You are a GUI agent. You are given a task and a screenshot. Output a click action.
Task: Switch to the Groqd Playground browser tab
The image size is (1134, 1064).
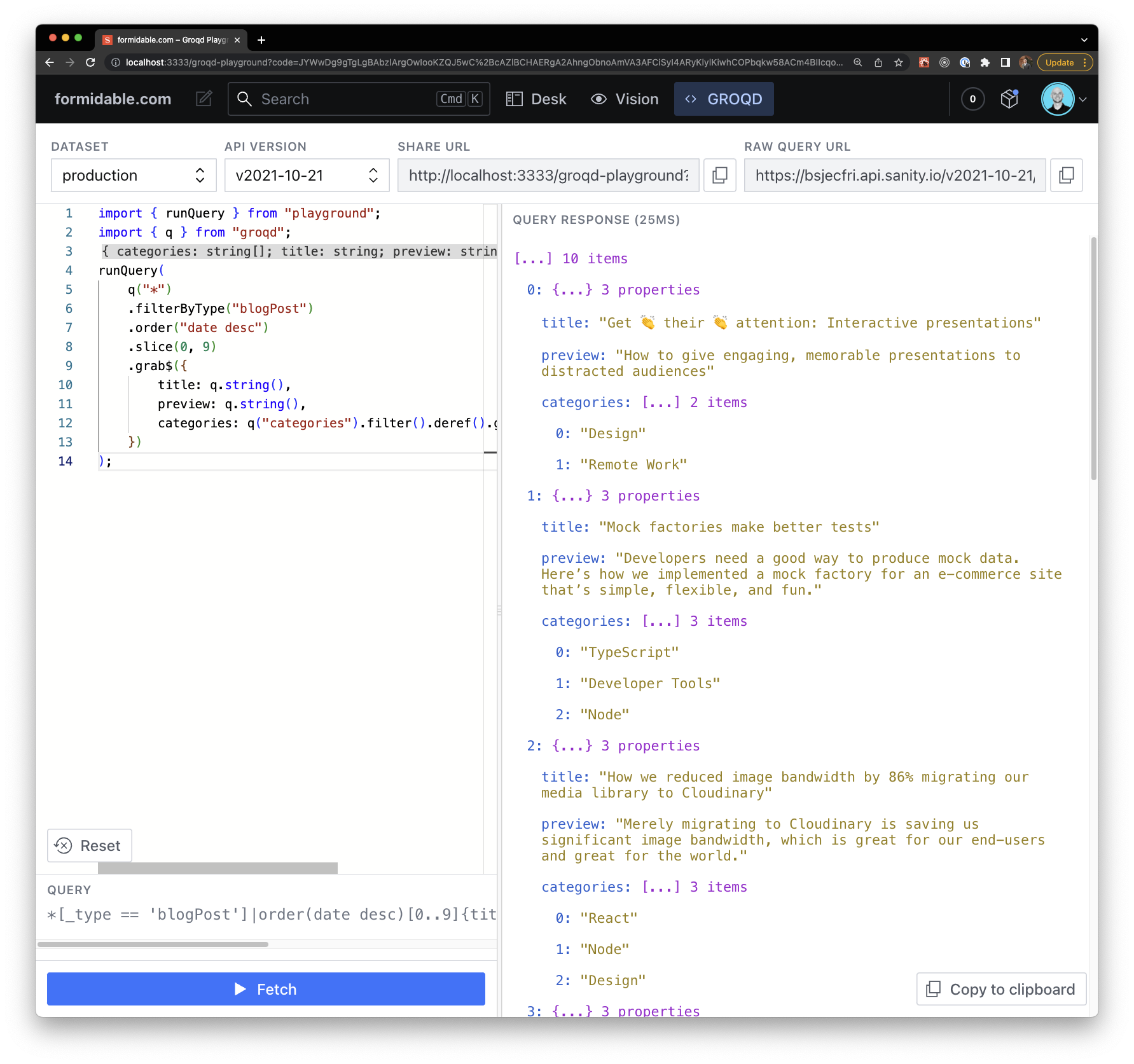point(169,39)
